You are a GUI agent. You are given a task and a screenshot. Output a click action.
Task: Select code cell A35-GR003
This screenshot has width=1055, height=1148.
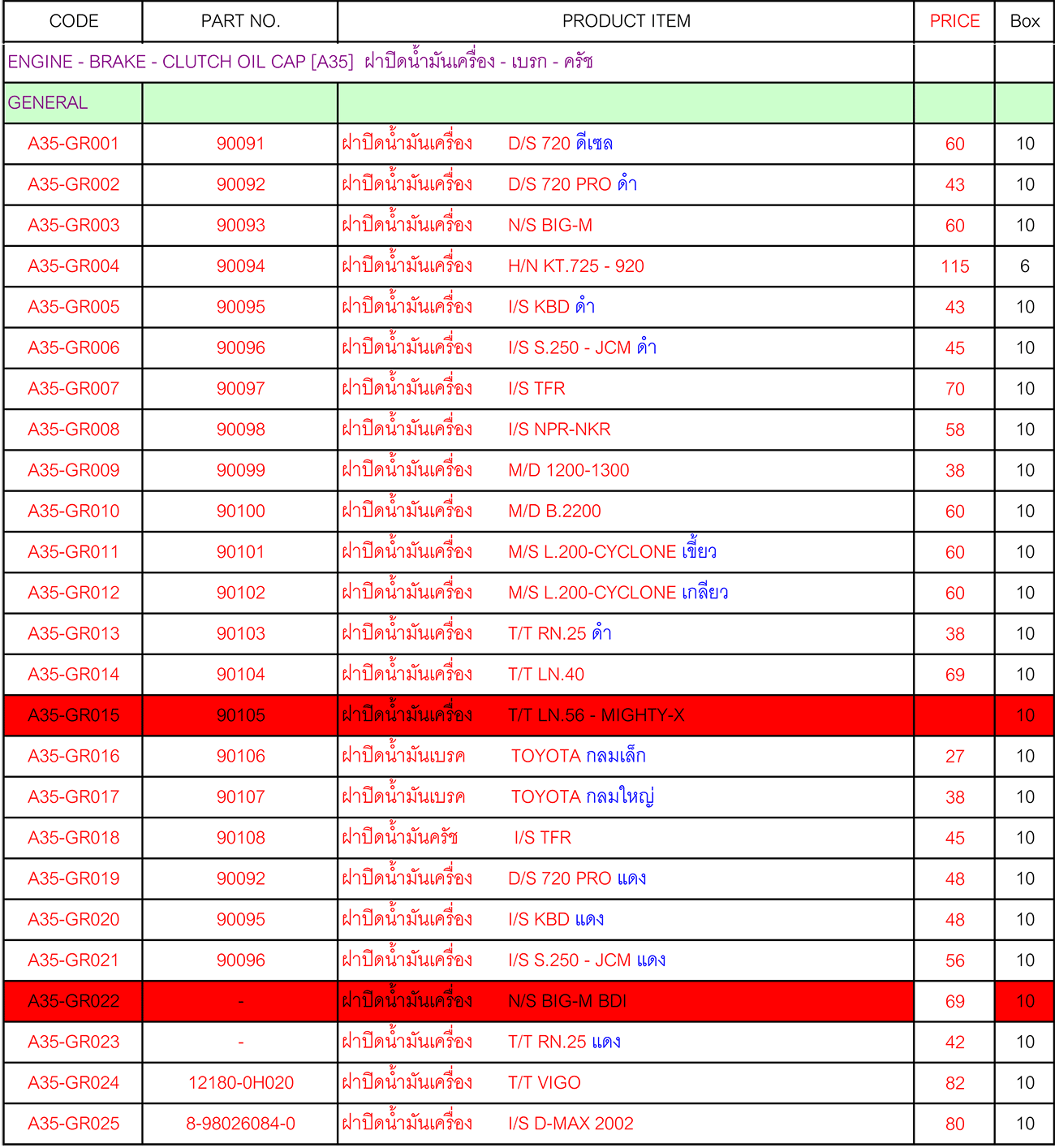tap(74, 226)
